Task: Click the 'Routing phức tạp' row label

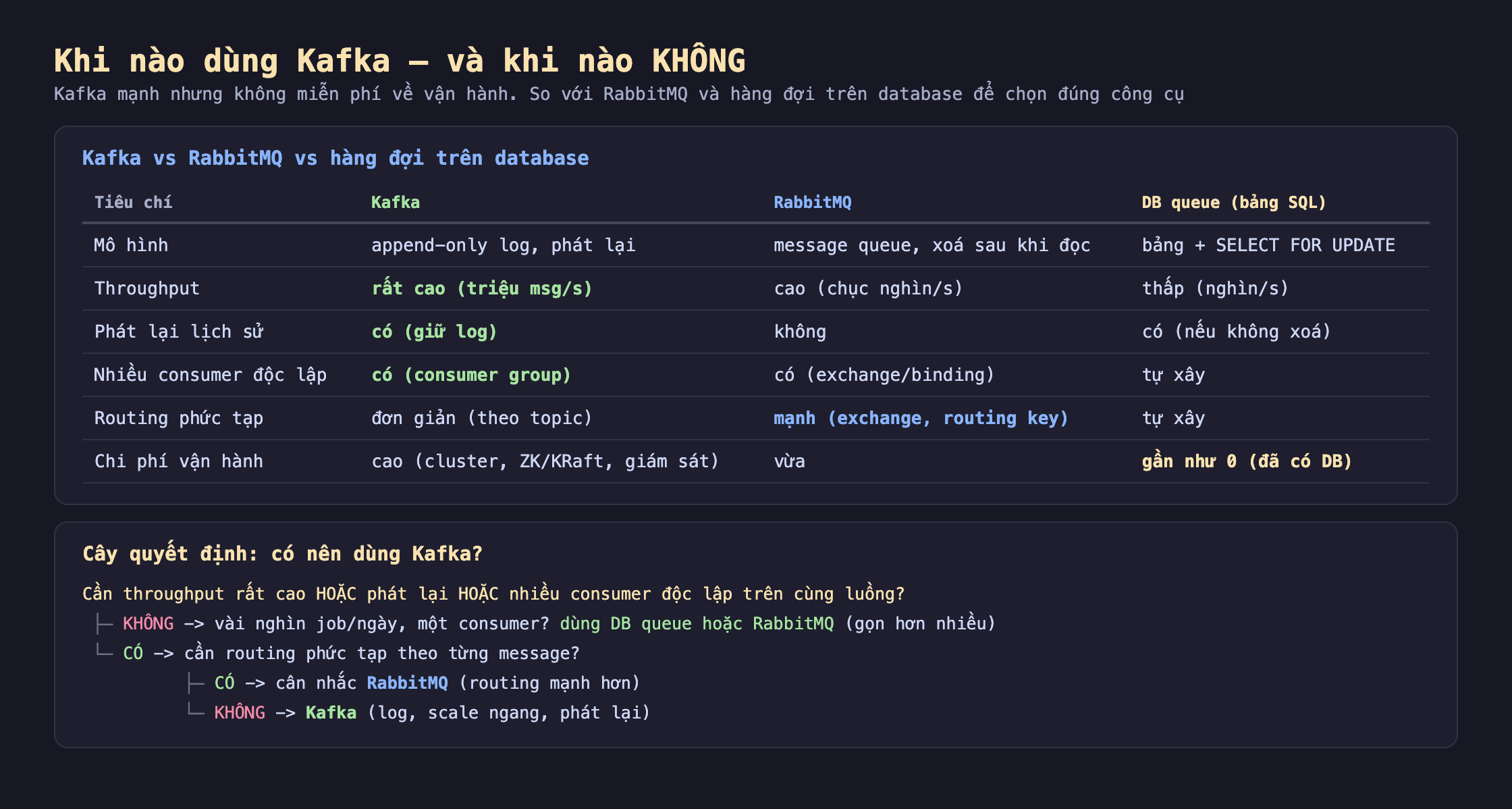Action: coord(178,418)
